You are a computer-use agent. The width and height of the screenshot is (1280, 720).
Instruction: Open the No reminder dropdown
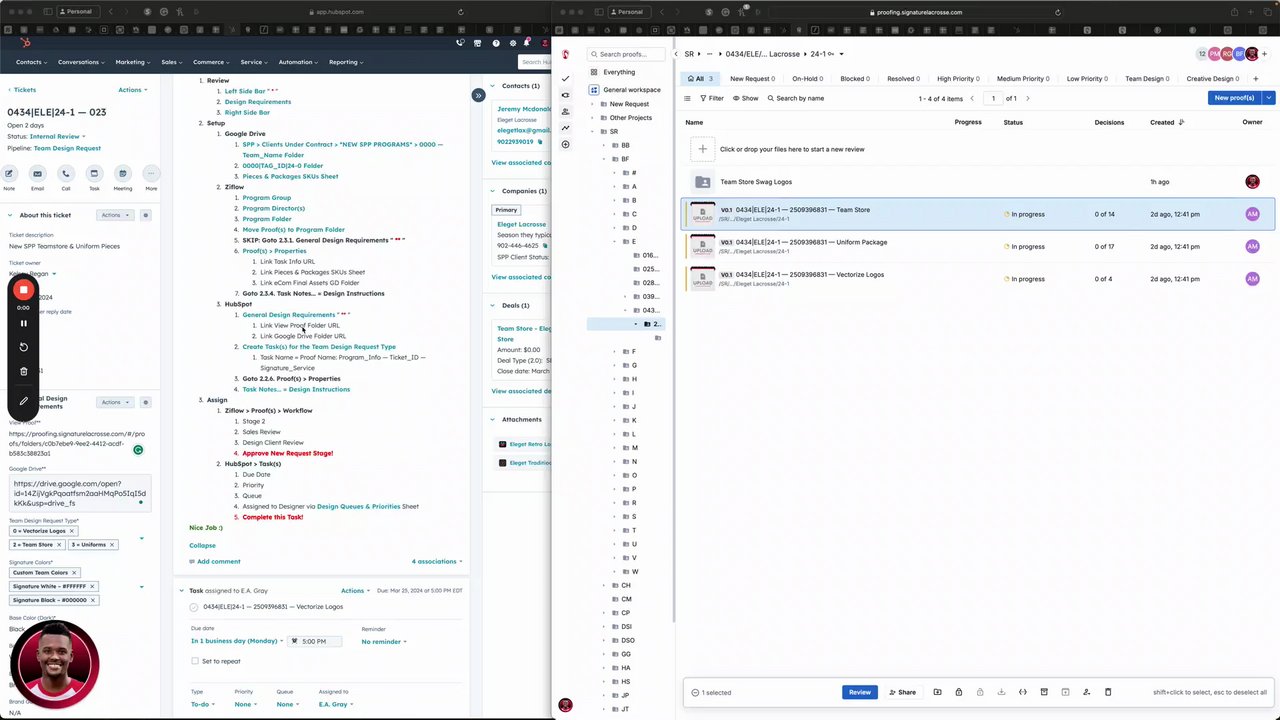[383, 641]
